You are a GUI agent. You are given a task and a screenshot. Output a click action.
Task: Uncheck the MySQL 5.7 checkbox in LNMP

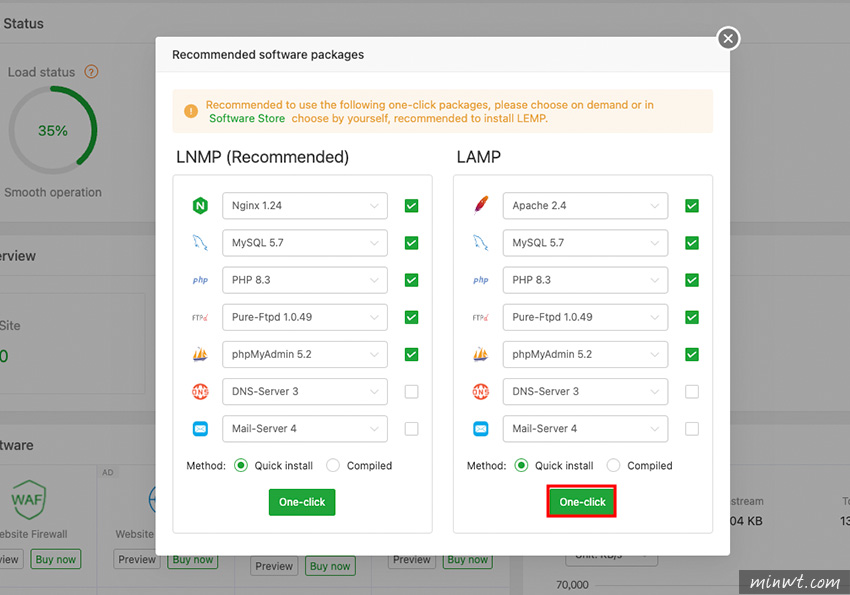coord(411,243)
